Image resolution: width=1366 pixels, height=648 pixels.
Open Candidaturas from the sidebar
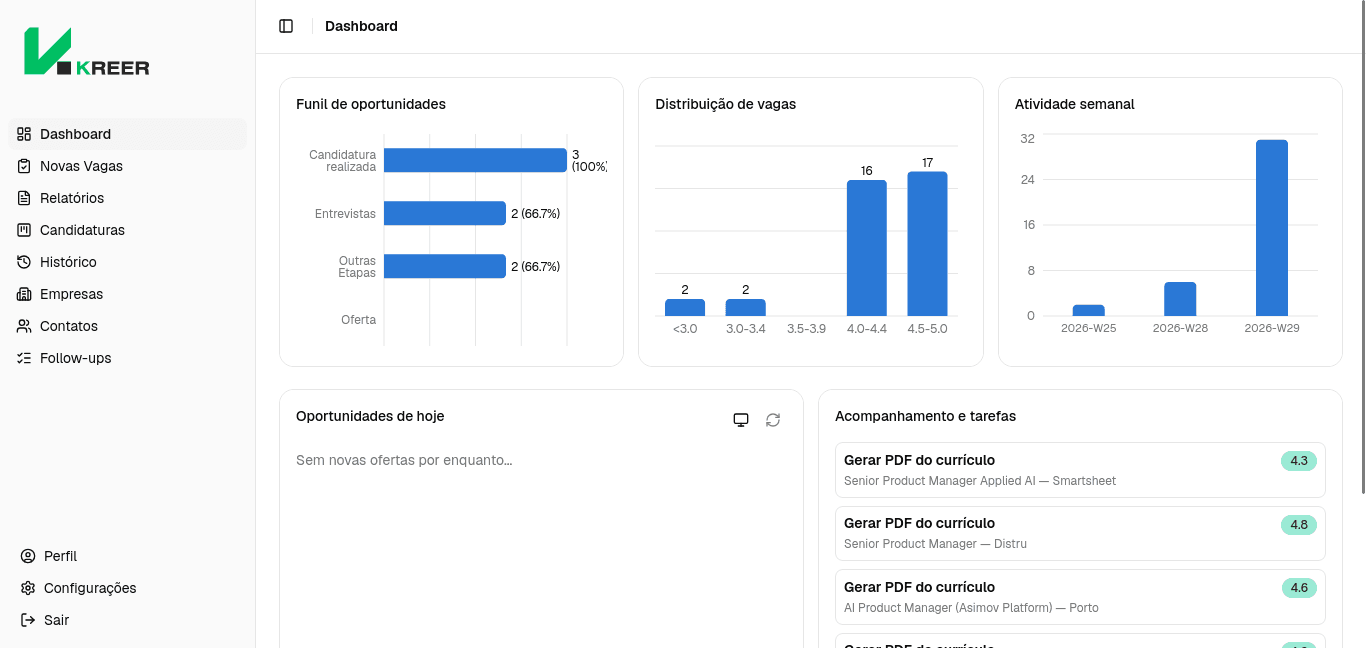coord(127,230)
